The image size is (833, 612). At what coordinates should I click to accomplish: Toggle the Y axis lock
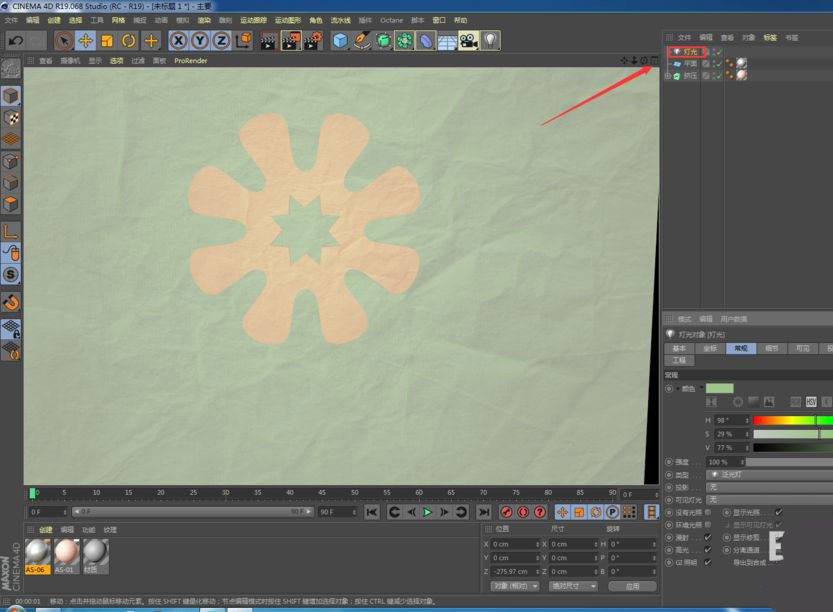pos(200,40)
